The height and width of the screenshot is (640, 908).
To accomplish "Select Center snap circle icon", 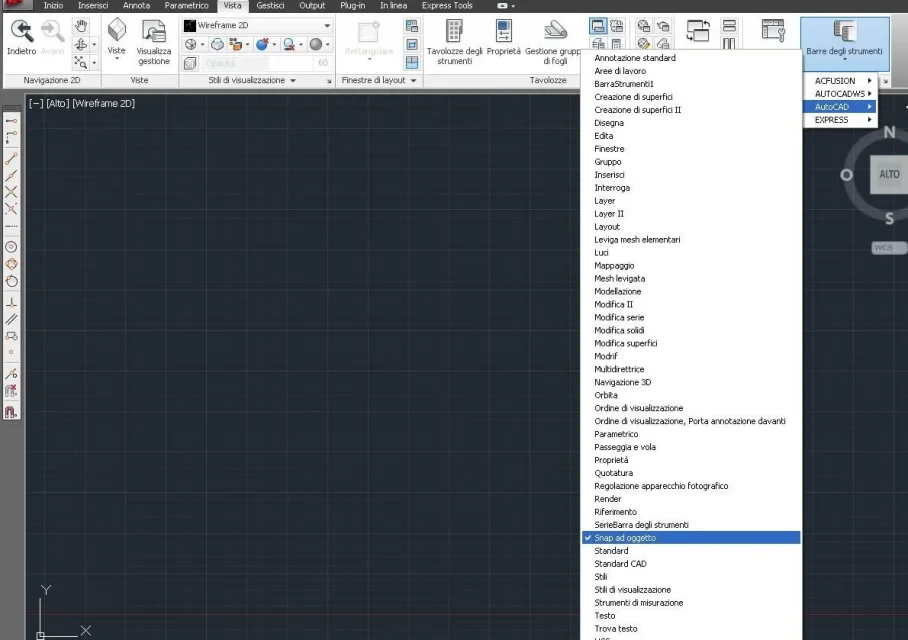I will click(11, 247).
